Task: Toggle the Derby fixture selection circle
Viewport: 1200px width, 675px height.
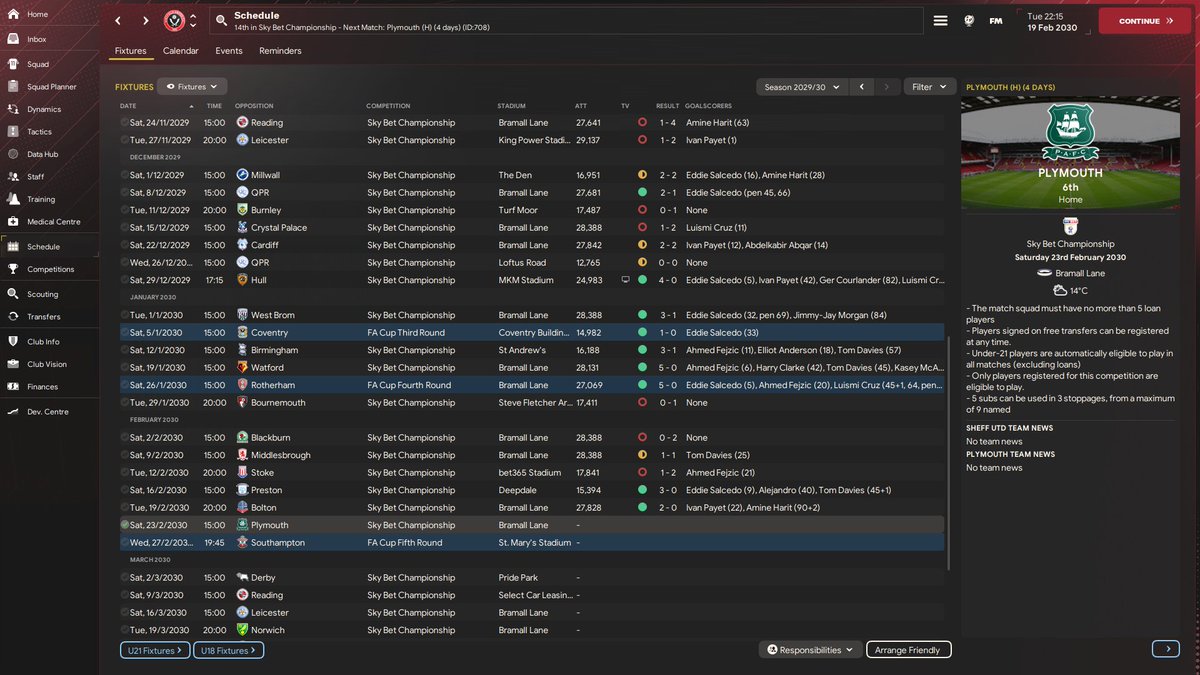Action: pyautogui.click(x=125, y=577)
